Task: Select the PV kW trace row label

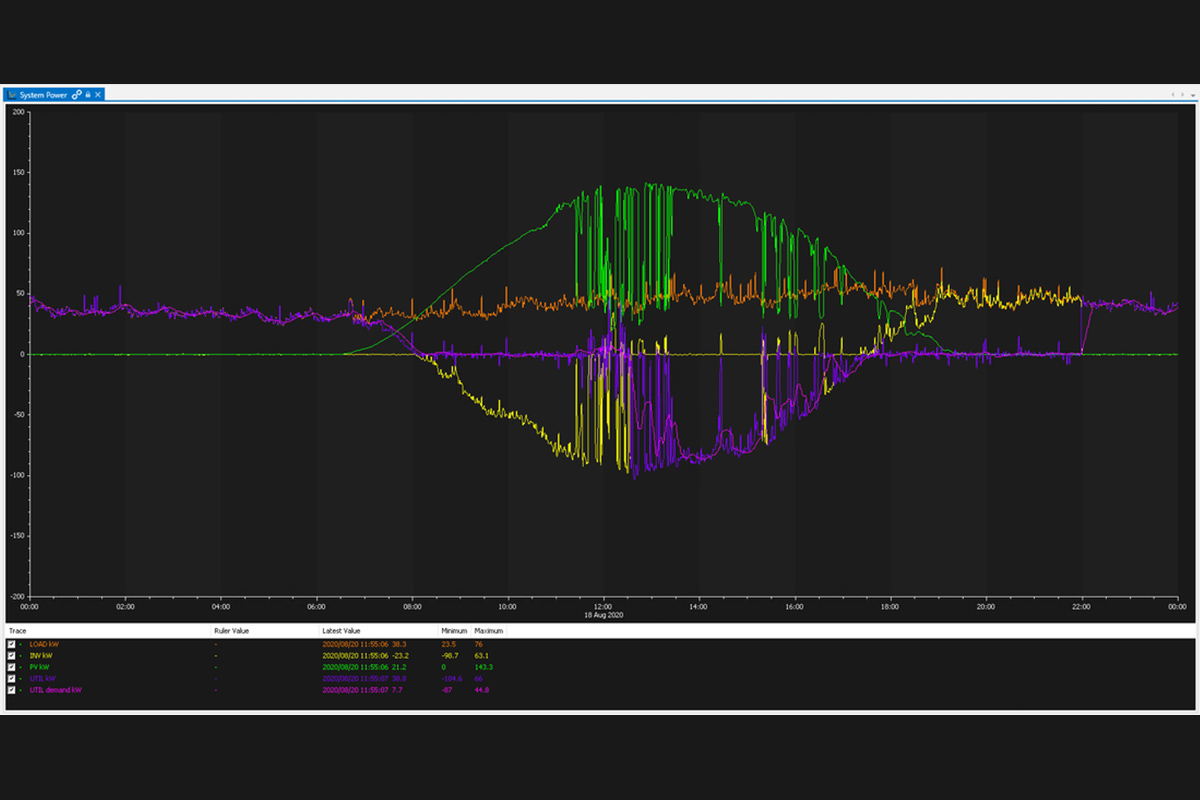Action: 40,667
